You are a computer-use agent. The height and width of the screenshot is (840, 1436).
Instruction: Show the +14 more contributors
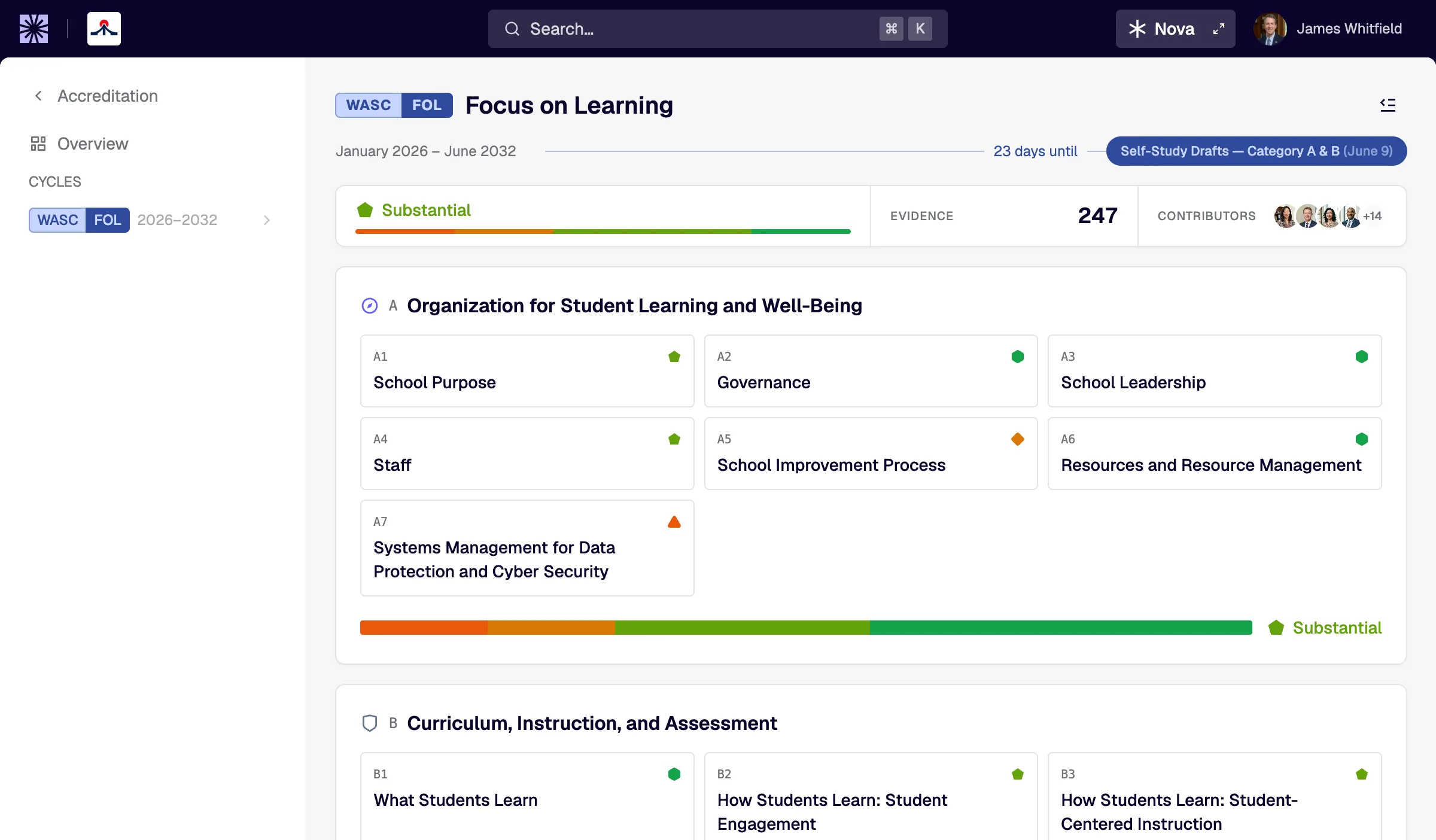pyautogui.click(x=1373, y=216)
